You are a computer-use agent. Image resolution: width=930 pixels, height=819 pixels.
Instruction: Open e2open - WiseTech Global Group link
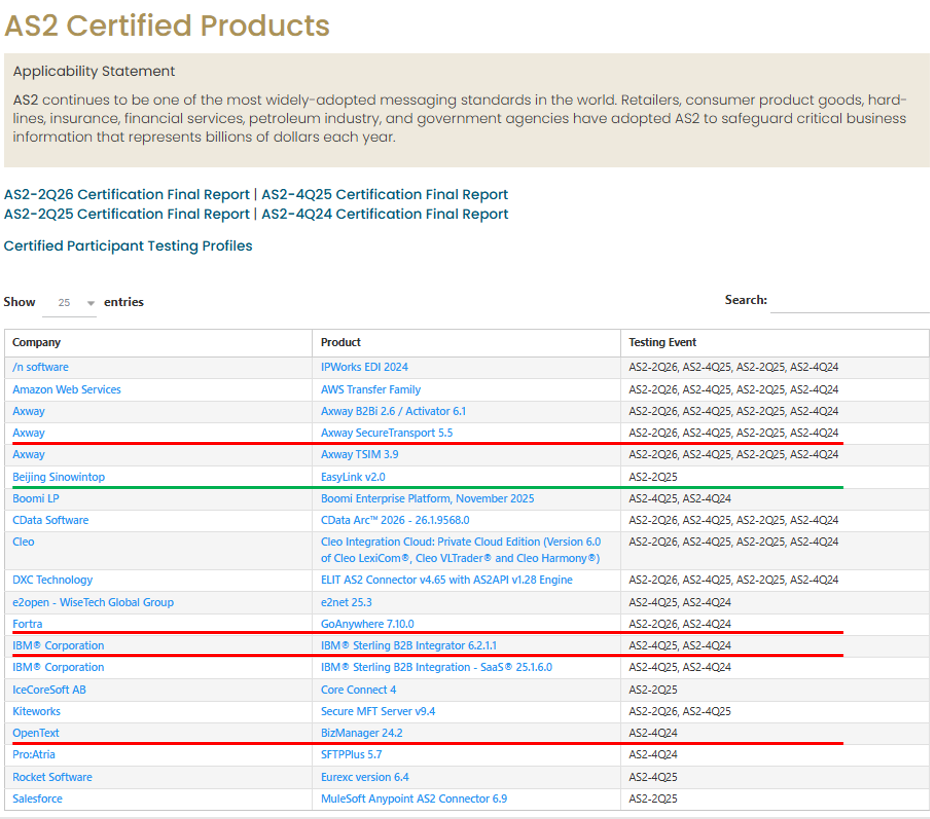click(x=93, y=603)
